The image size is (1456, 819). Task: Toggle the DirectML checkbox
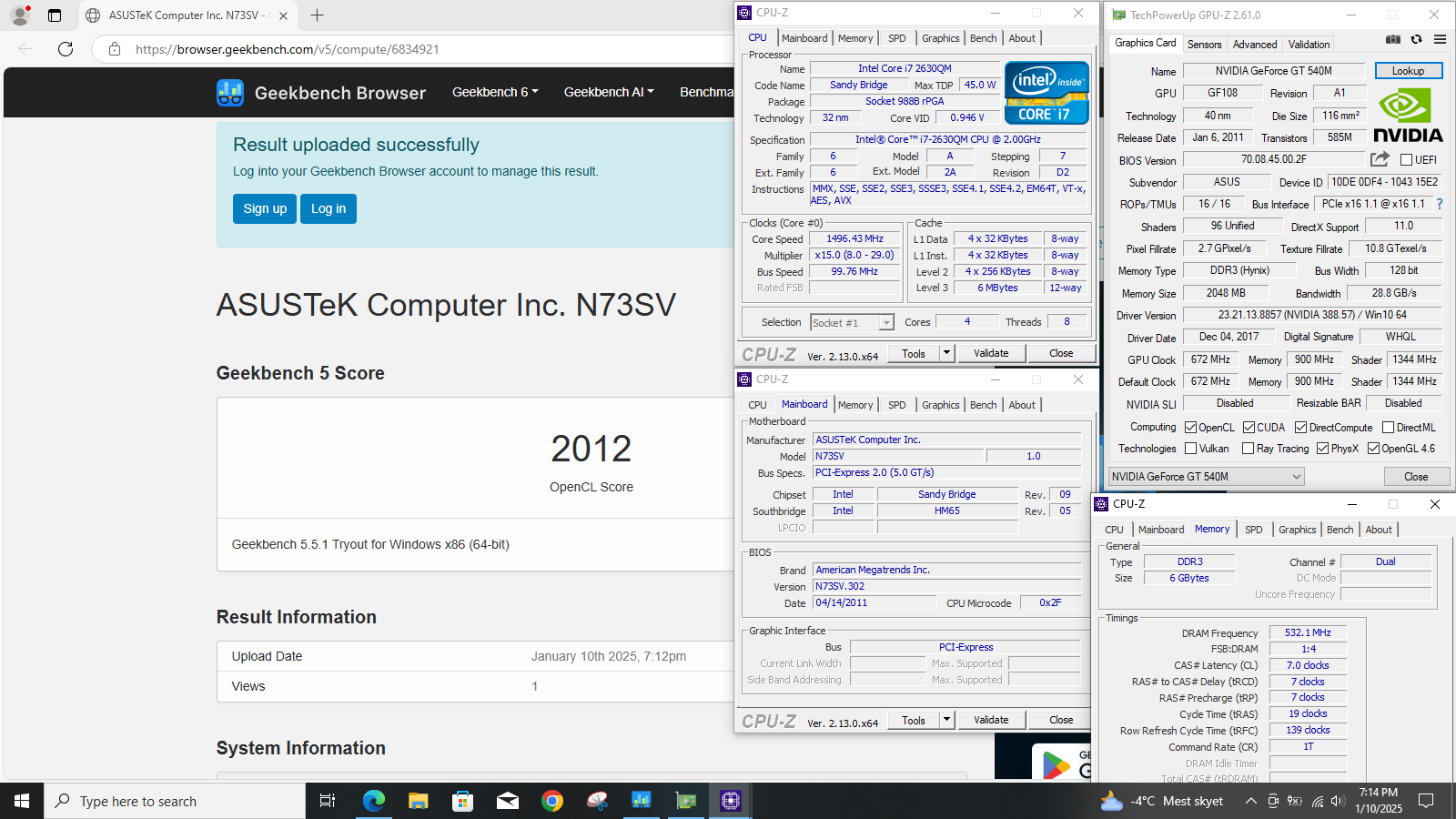[1388, 427]
